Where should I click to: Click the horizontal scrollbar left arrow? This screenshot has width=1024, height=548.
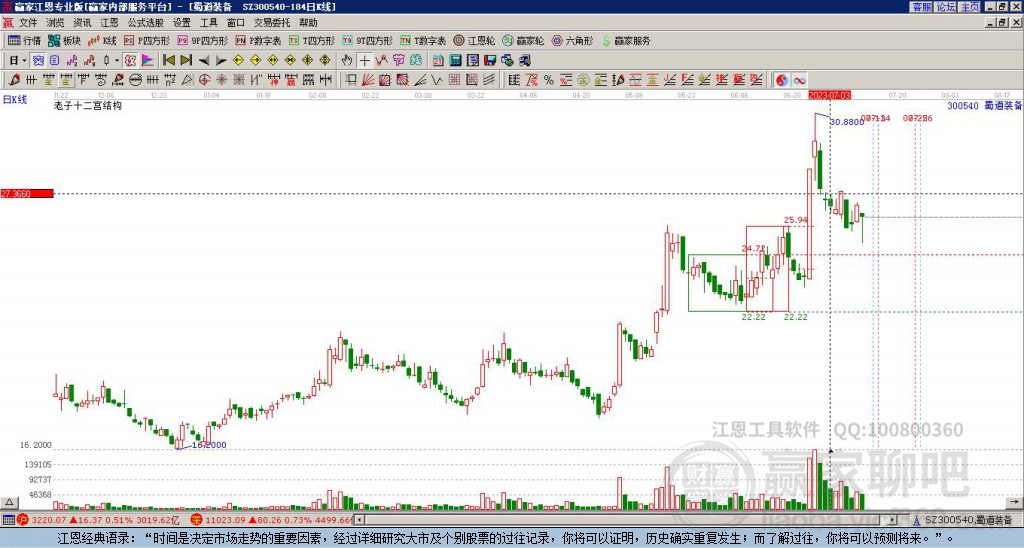coord(359,520)
